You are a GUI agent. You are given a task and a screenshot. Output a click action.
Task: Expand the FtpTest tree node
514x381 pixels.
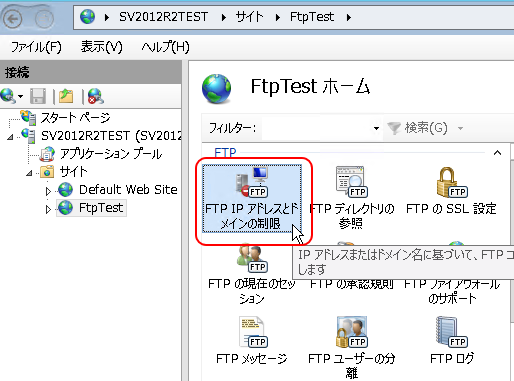[x=48, y=209]
